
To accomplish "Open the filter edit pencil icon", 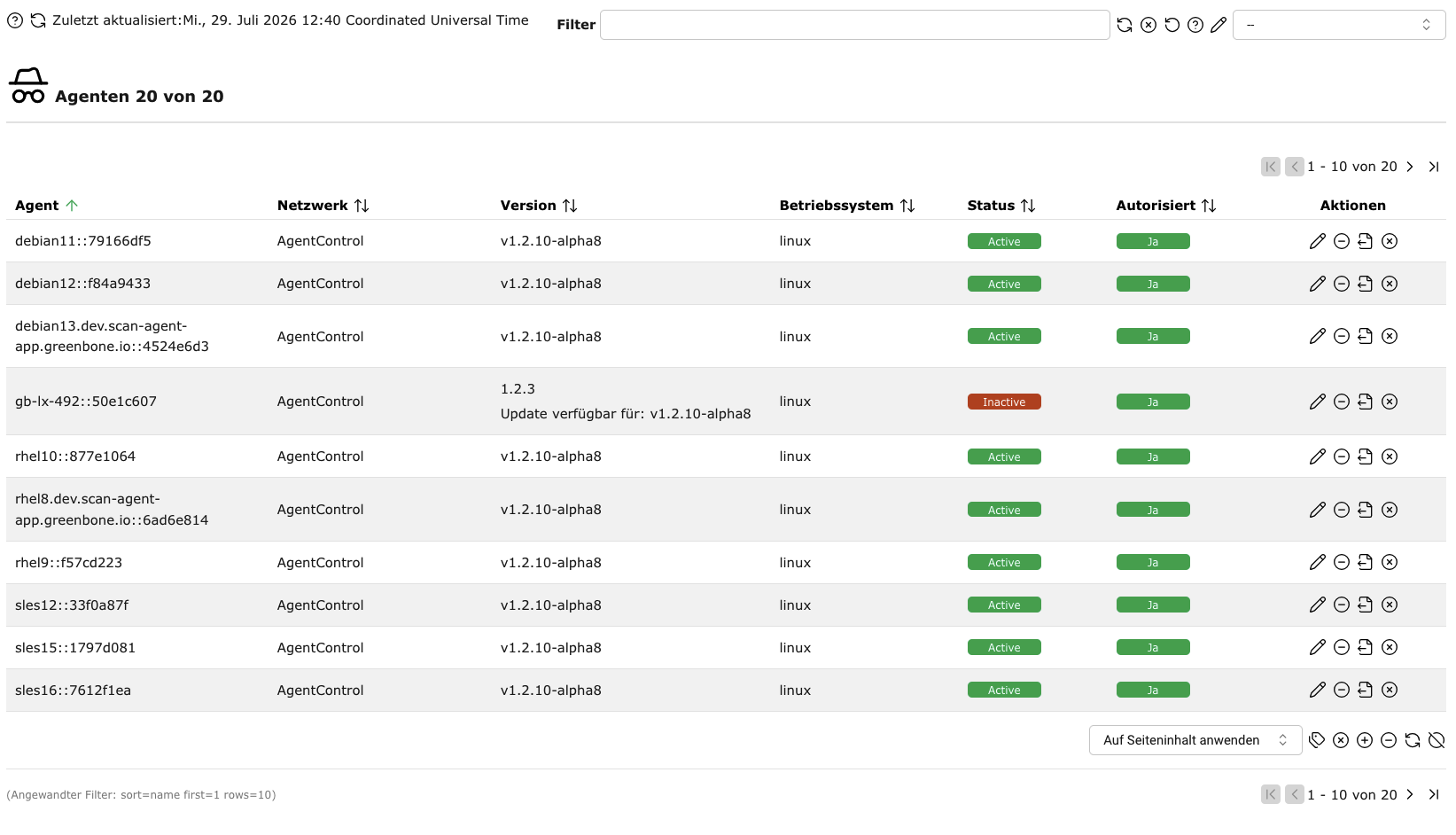I will pyautogui.click(x=1219, y=25).
